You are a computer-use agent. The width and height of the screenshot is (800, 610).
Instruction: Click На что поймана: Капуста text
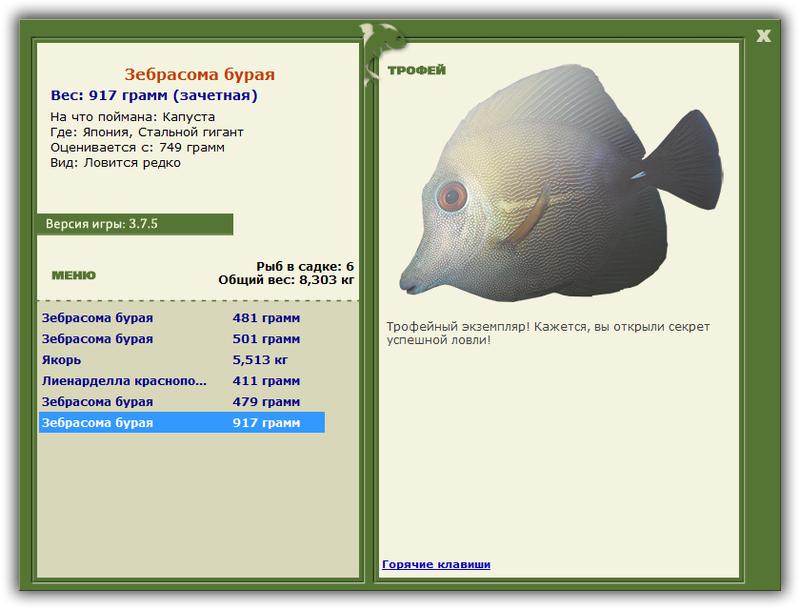point(133,117)
